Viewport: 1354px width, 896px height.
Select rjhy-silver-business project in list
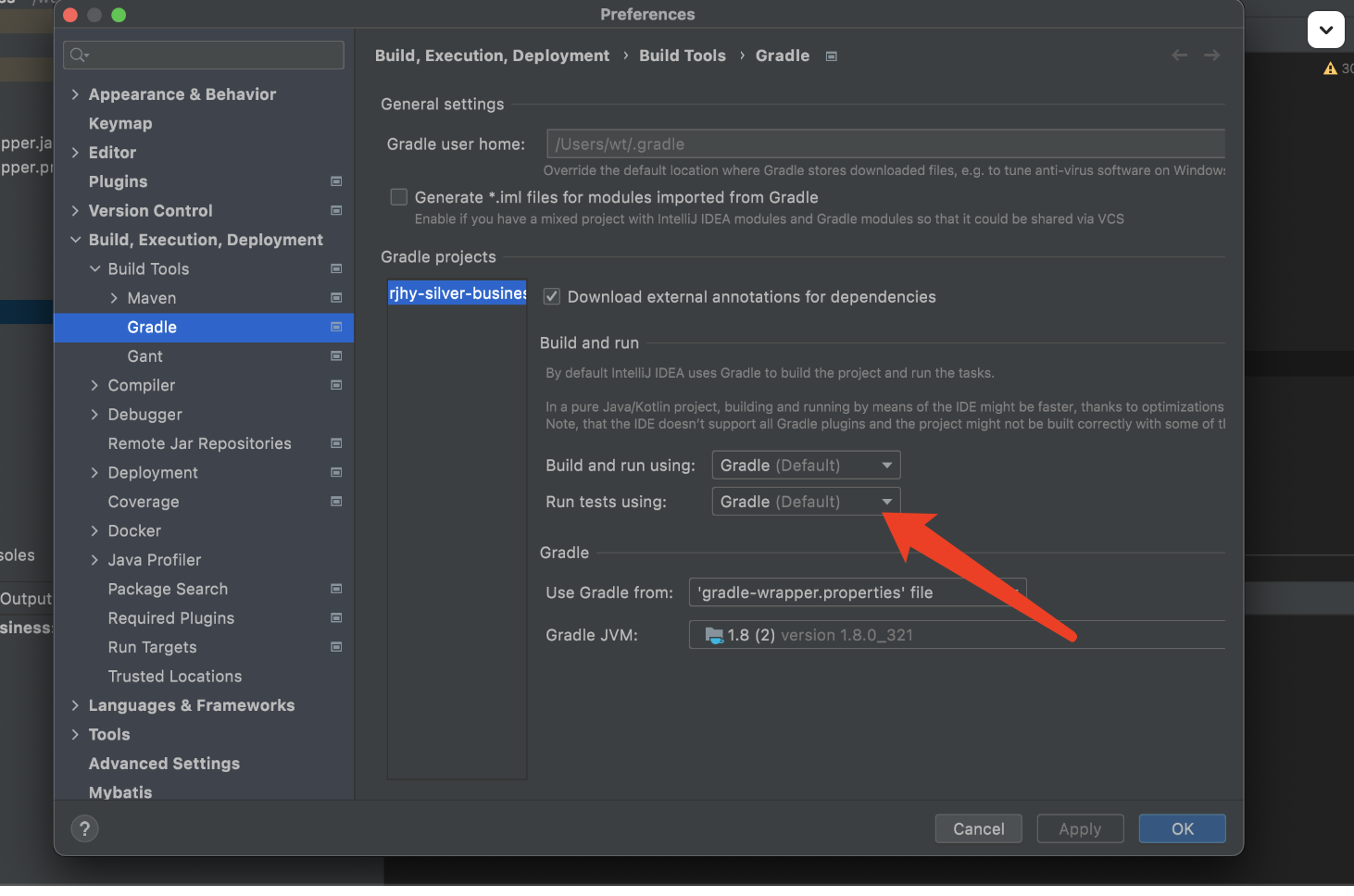tap(457, 293)
